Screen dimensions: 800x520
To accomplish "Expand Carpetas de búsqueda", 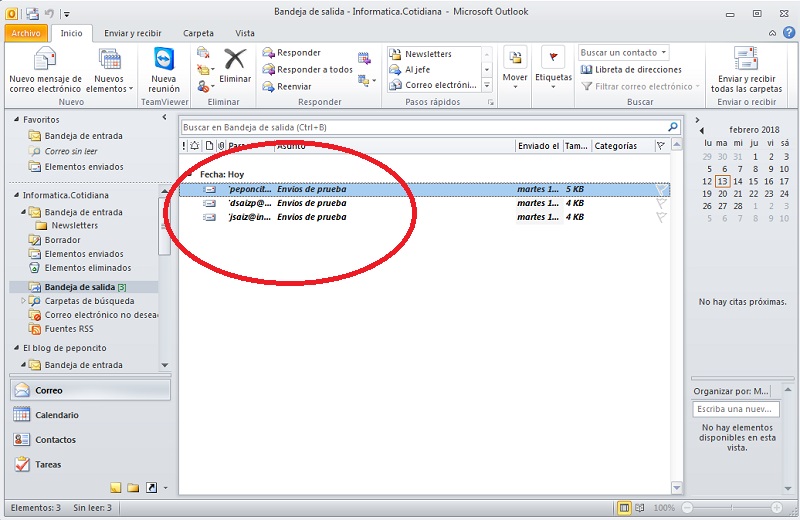I will click(x=23, y=301).
